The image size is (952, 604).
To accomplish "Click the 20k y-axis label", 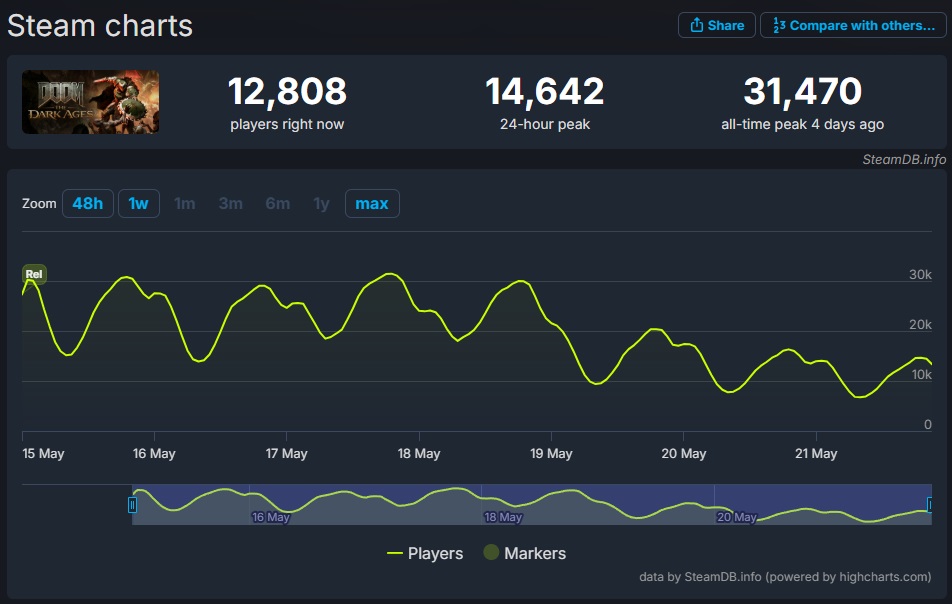I will [x=920, y=325].
